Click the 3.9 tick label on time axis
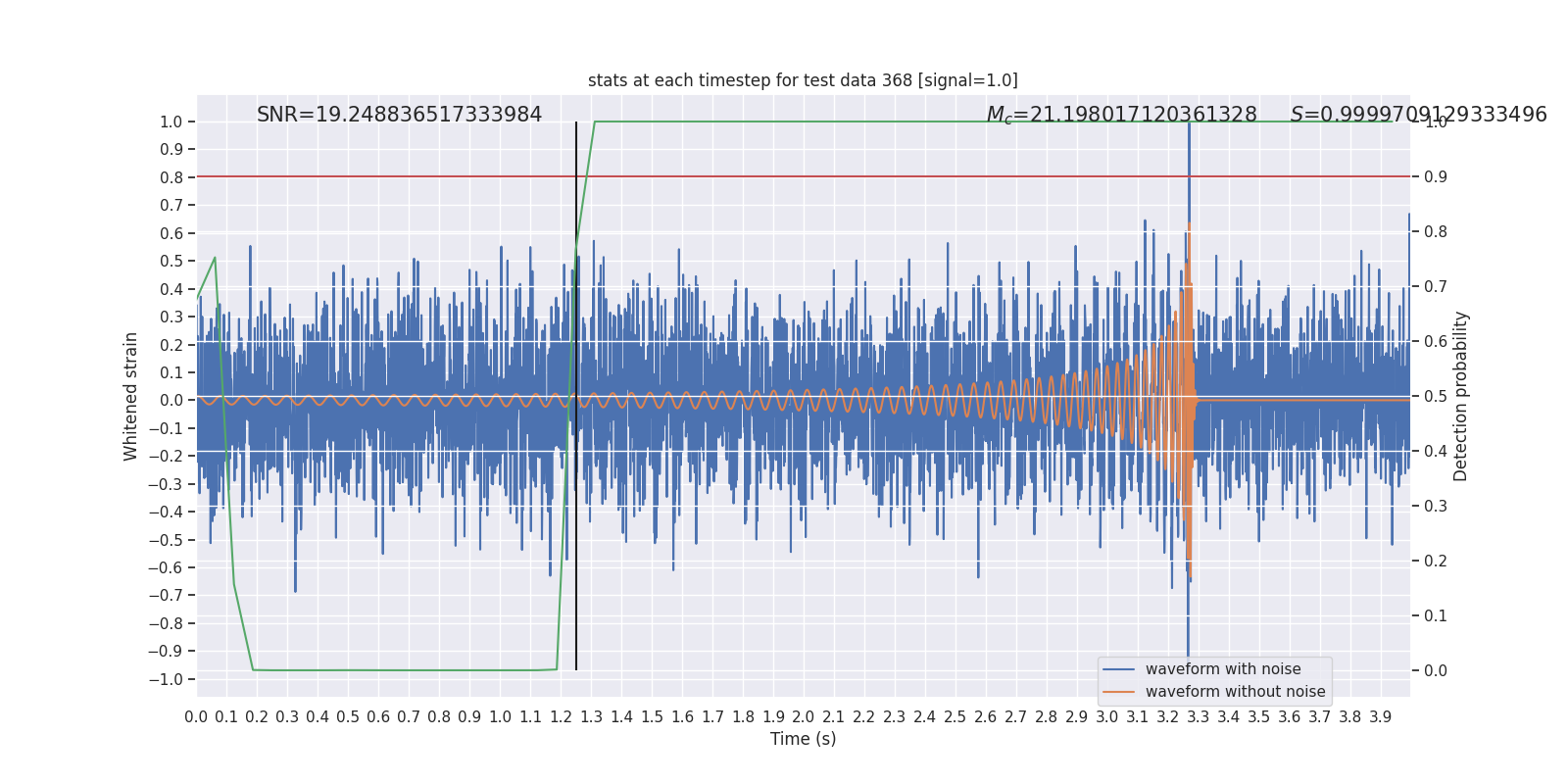Image resolution: width=1568 pixels, height=784 pixels. pyautogui.click(x=1380, y=717)
